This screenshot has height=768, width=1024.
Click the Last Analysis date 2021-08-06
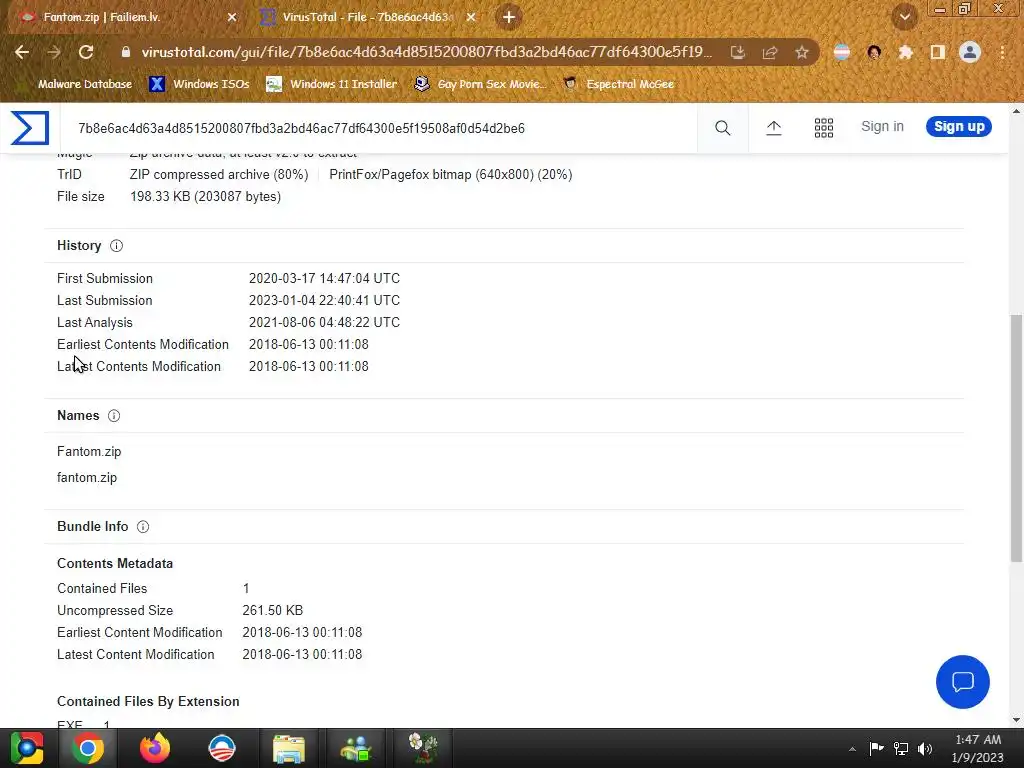[x=325, y=323]
